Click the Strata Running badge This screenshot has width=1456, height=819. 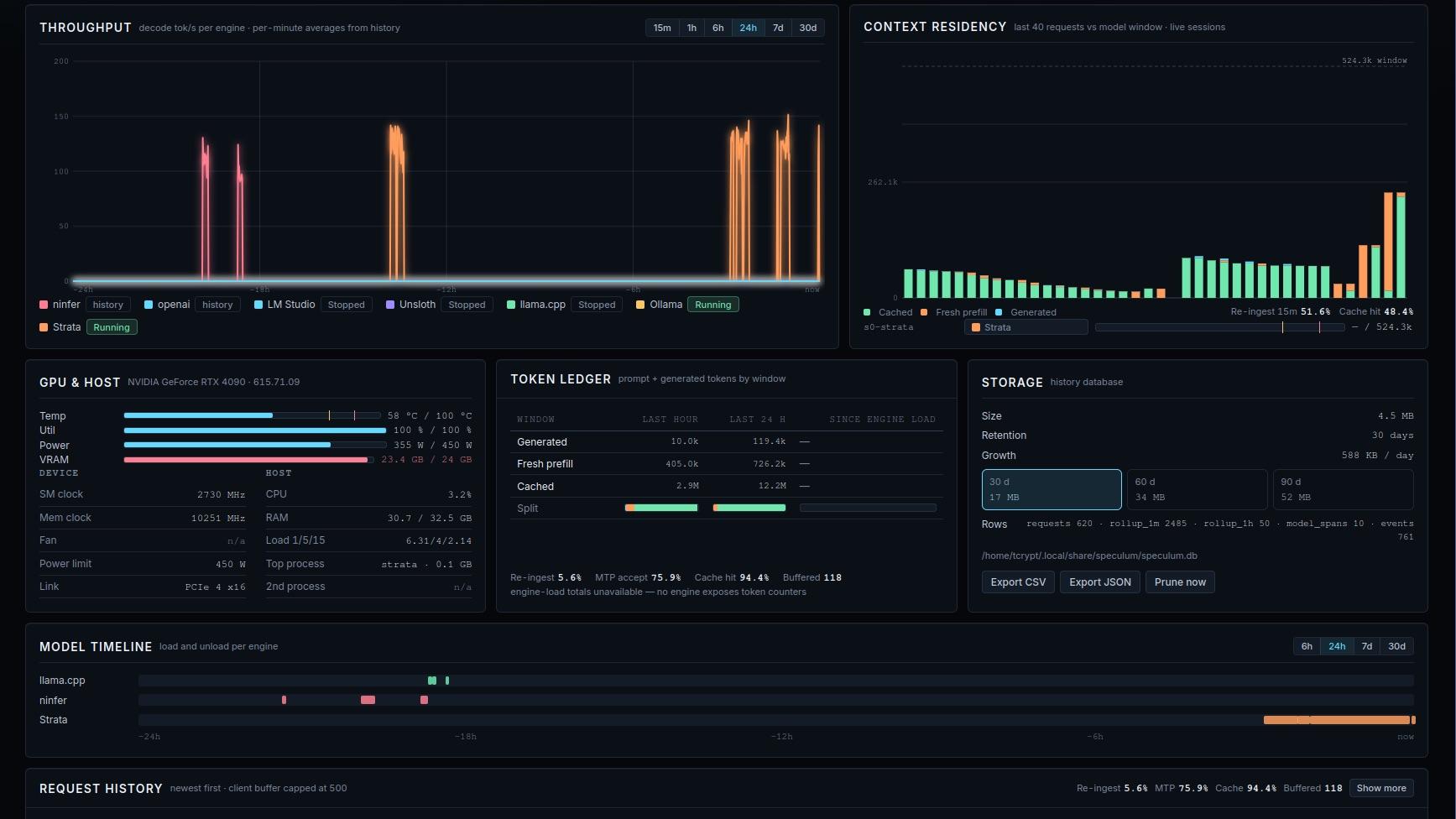(112, 327)
